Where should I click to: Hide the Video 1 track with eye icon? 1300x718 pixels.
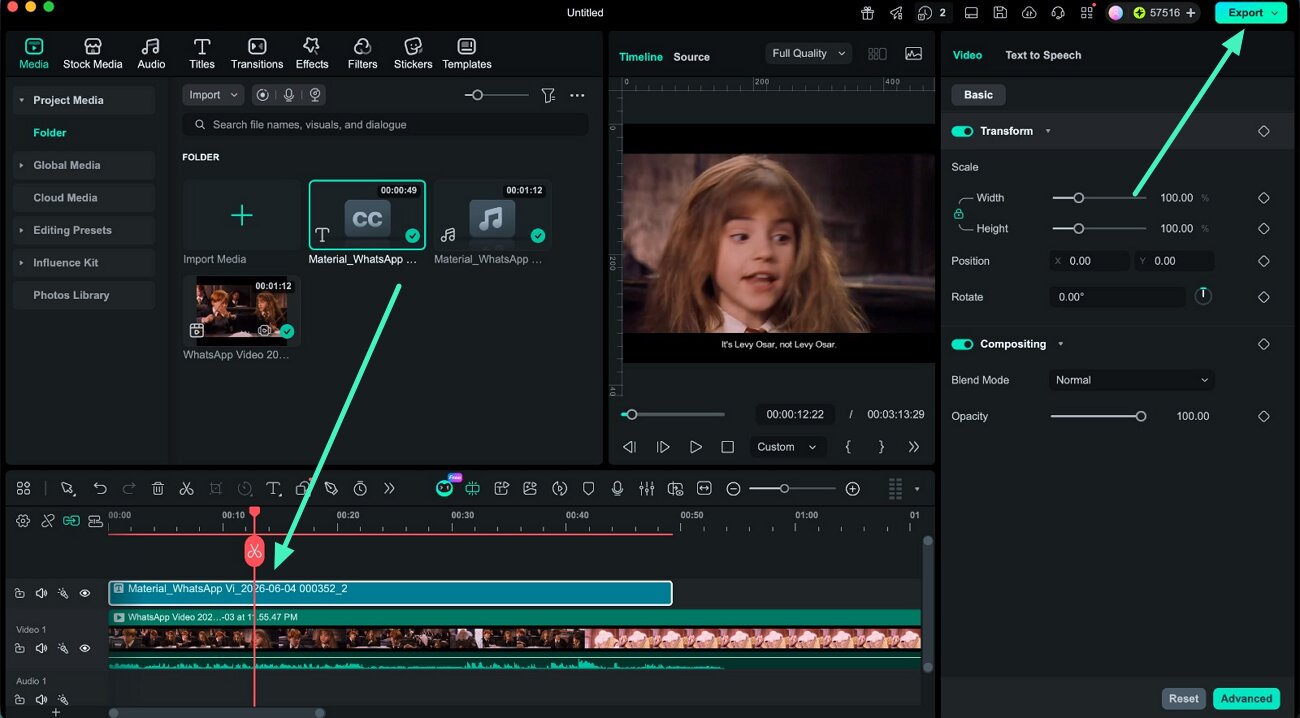[85, 648]
